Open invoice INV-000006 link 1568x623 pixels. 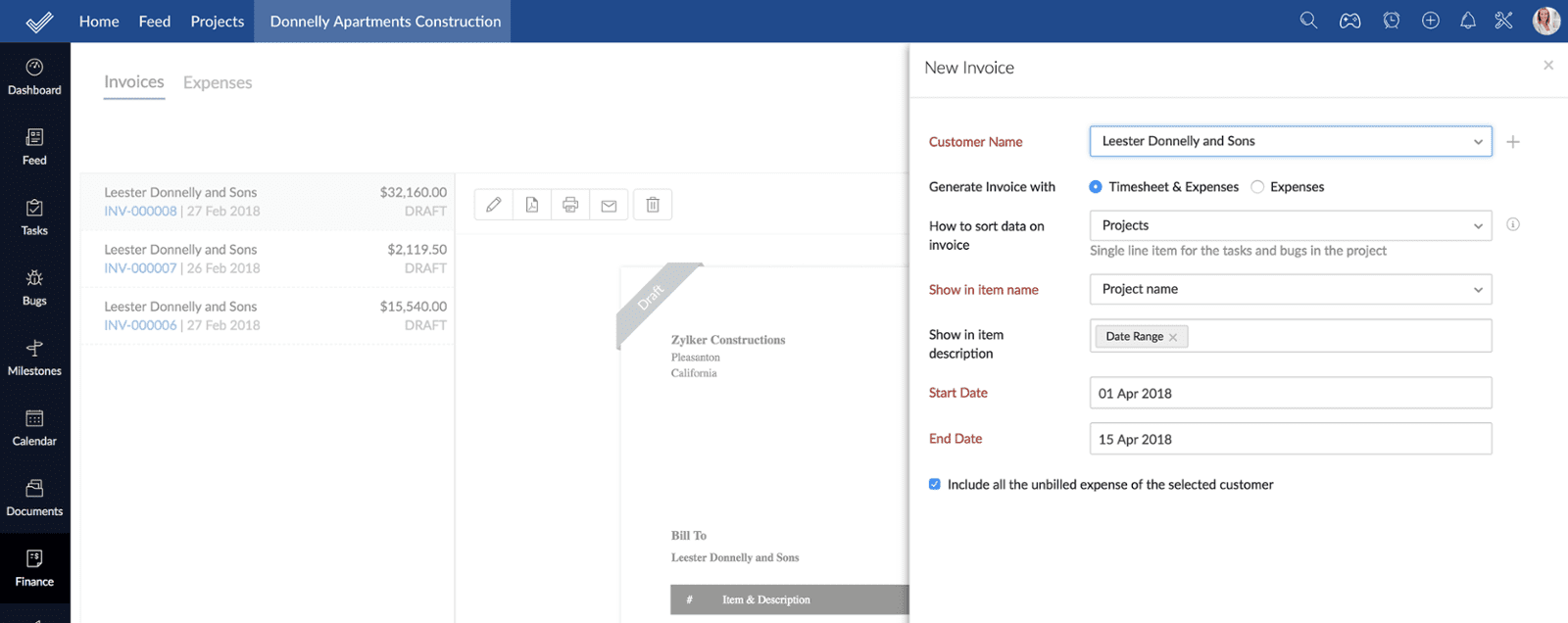tap(140, 325)
